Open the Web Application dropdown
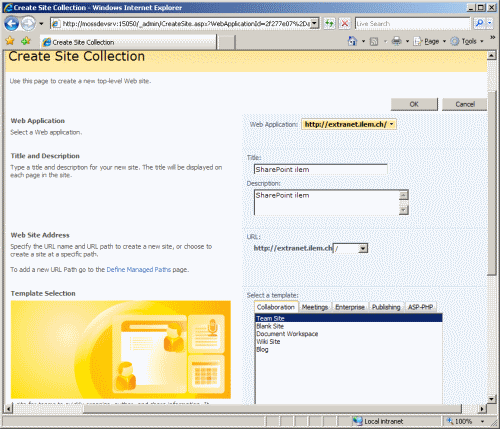Screen dimensions: 500x429 tap(349, 124)
